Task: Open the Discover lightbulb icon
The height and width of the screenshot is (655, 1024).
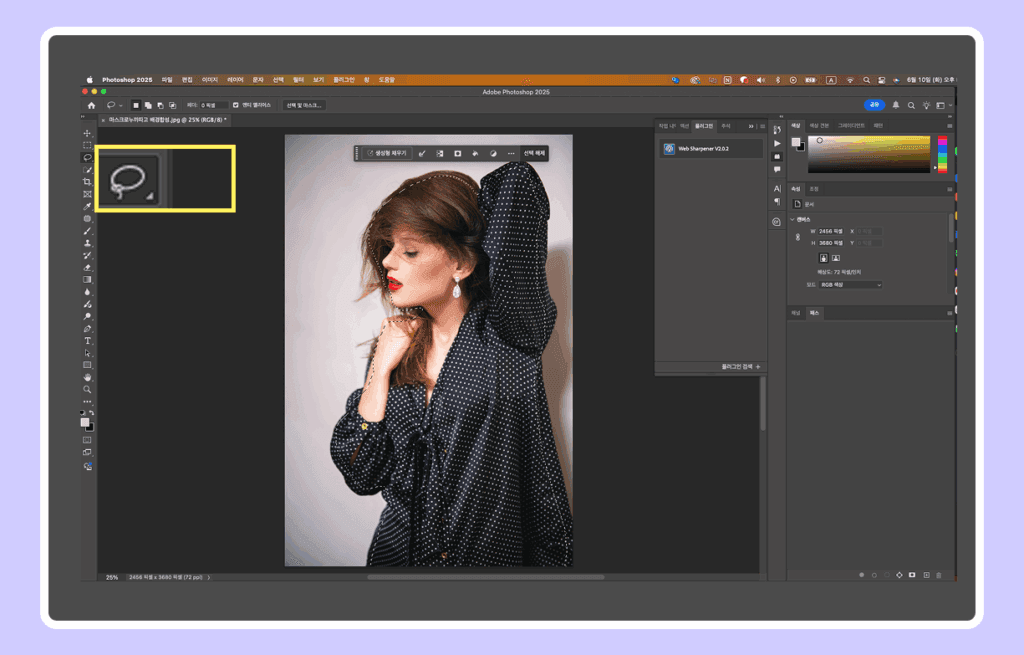Action: pyautogui.click(x=926, y=105)
